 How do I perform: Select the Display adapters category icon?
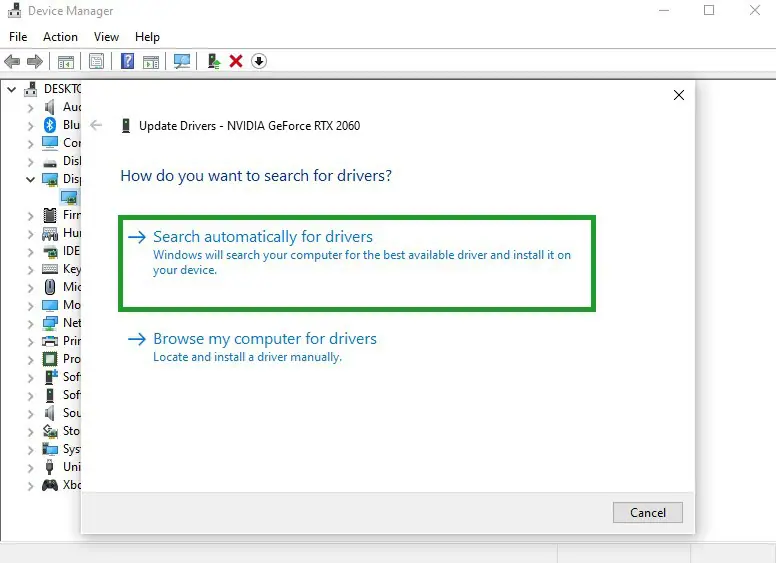click(x=50, y=179)
